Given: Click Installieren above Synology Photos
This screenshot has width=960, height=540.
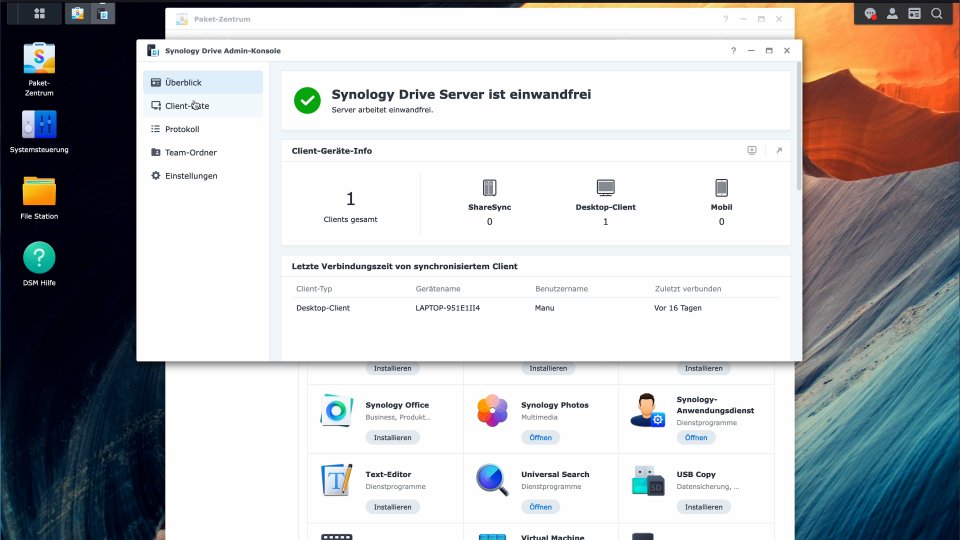Looking at the screenshot, I should click(548, 368).
